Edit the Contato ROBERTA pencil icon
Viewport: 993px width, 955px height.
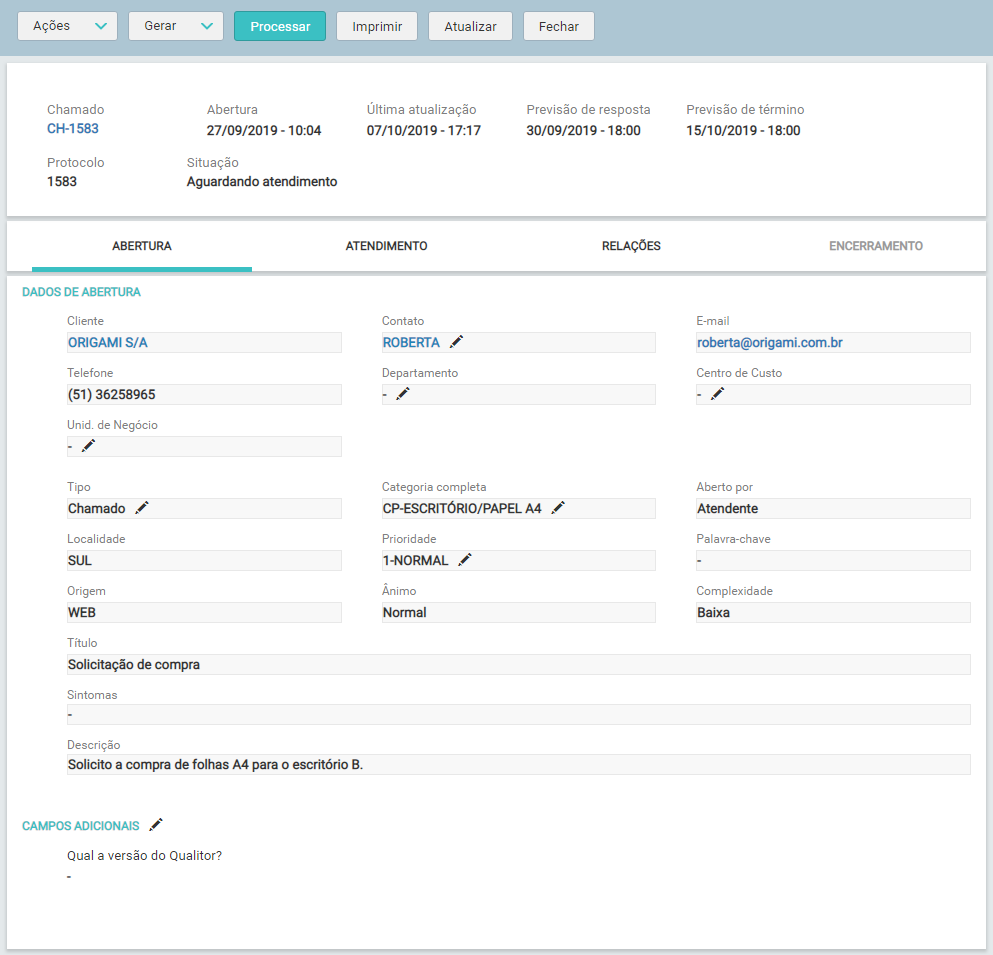456,342
